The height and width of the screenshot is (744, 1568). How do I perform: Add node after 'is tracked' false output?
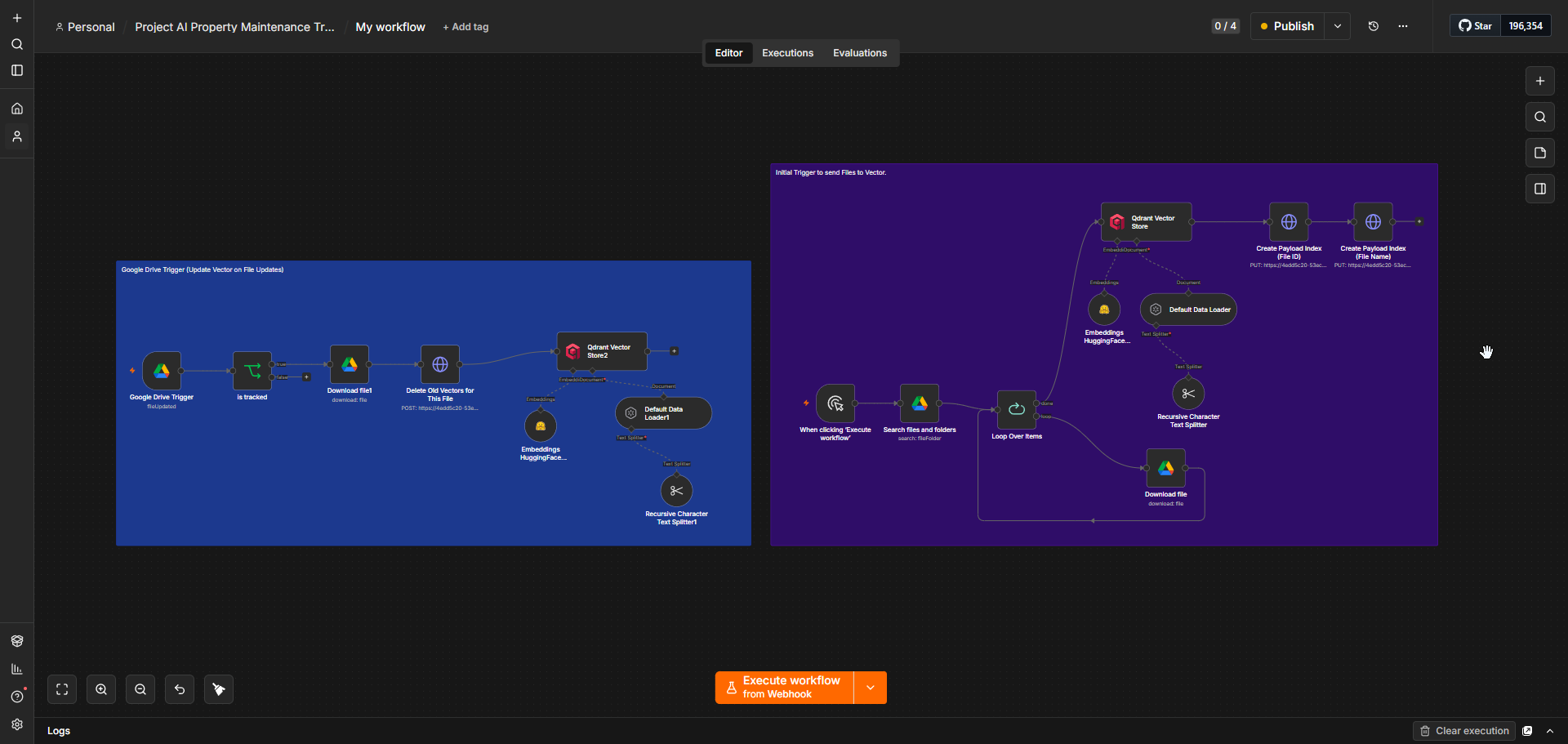click(306, 377)
